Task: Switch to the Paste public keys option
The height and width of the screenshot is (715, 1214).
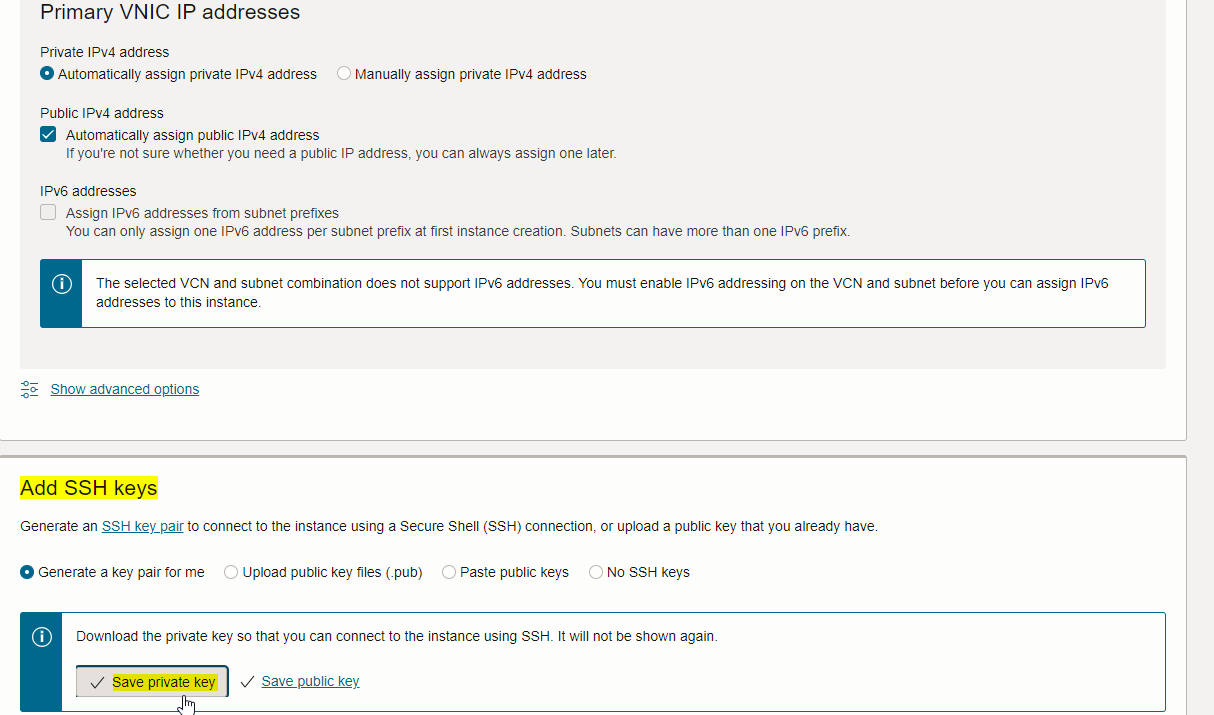Action: (449, 572)
